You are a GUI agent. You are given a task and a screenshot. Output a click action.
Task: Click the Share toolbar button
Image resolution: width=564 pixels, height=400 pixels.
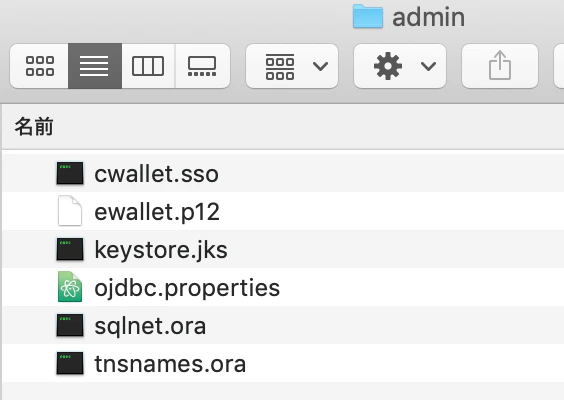pos(500,66)
